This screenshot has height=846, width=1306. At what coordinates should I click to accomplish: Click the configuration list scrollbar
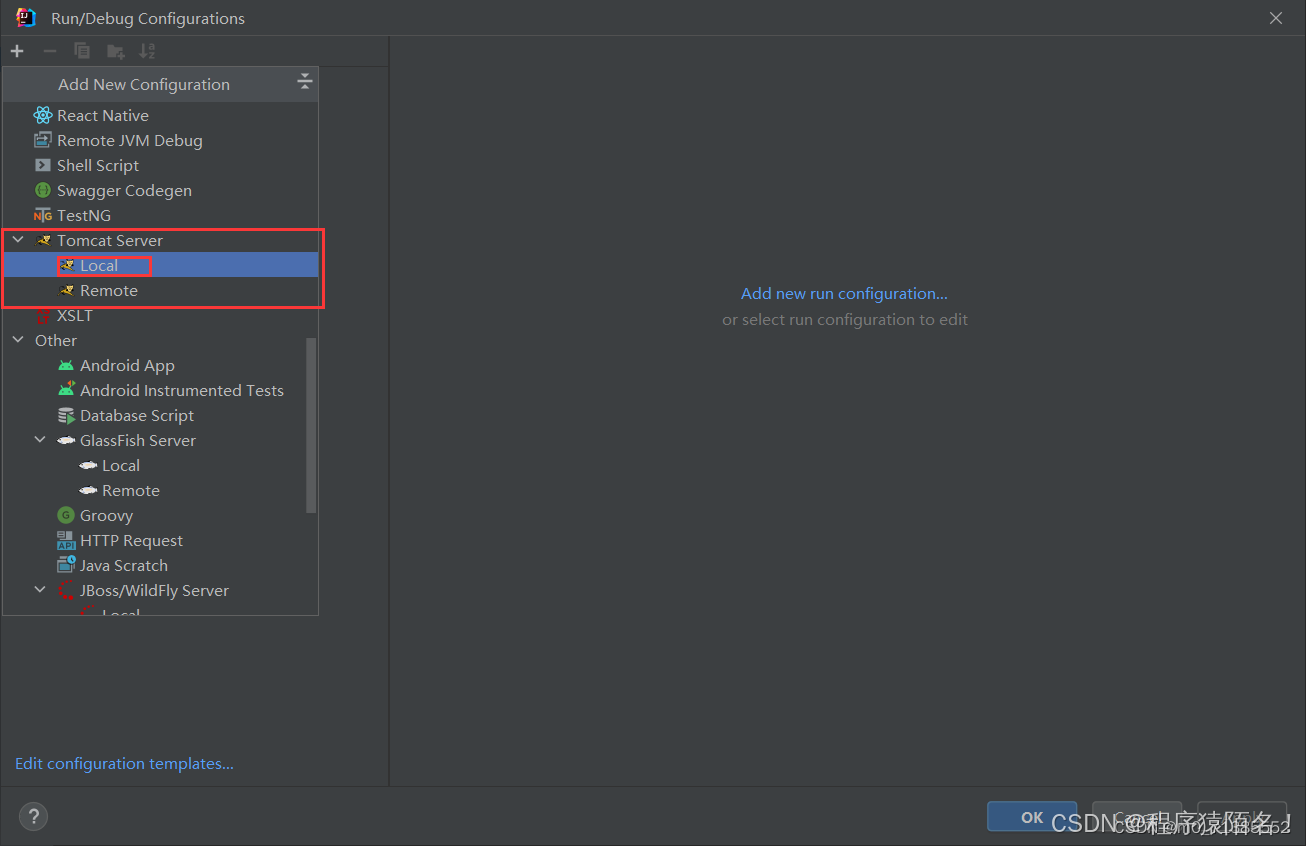[x=311, y=425]
